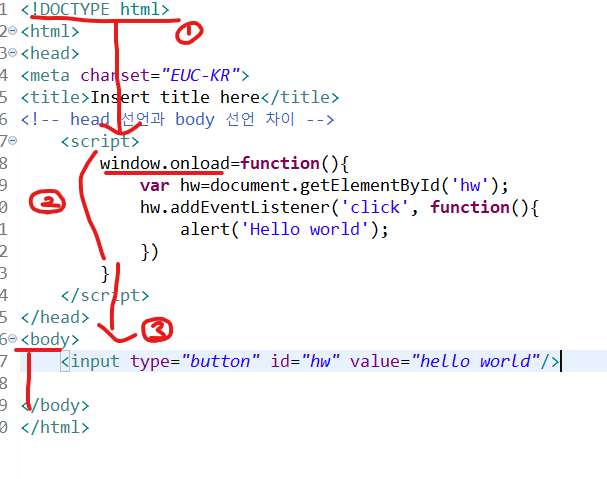Collapse the <html> fold marker
The width and height of the screenshot is (607, 479).
pyautogui.click(x=13, y=31)
